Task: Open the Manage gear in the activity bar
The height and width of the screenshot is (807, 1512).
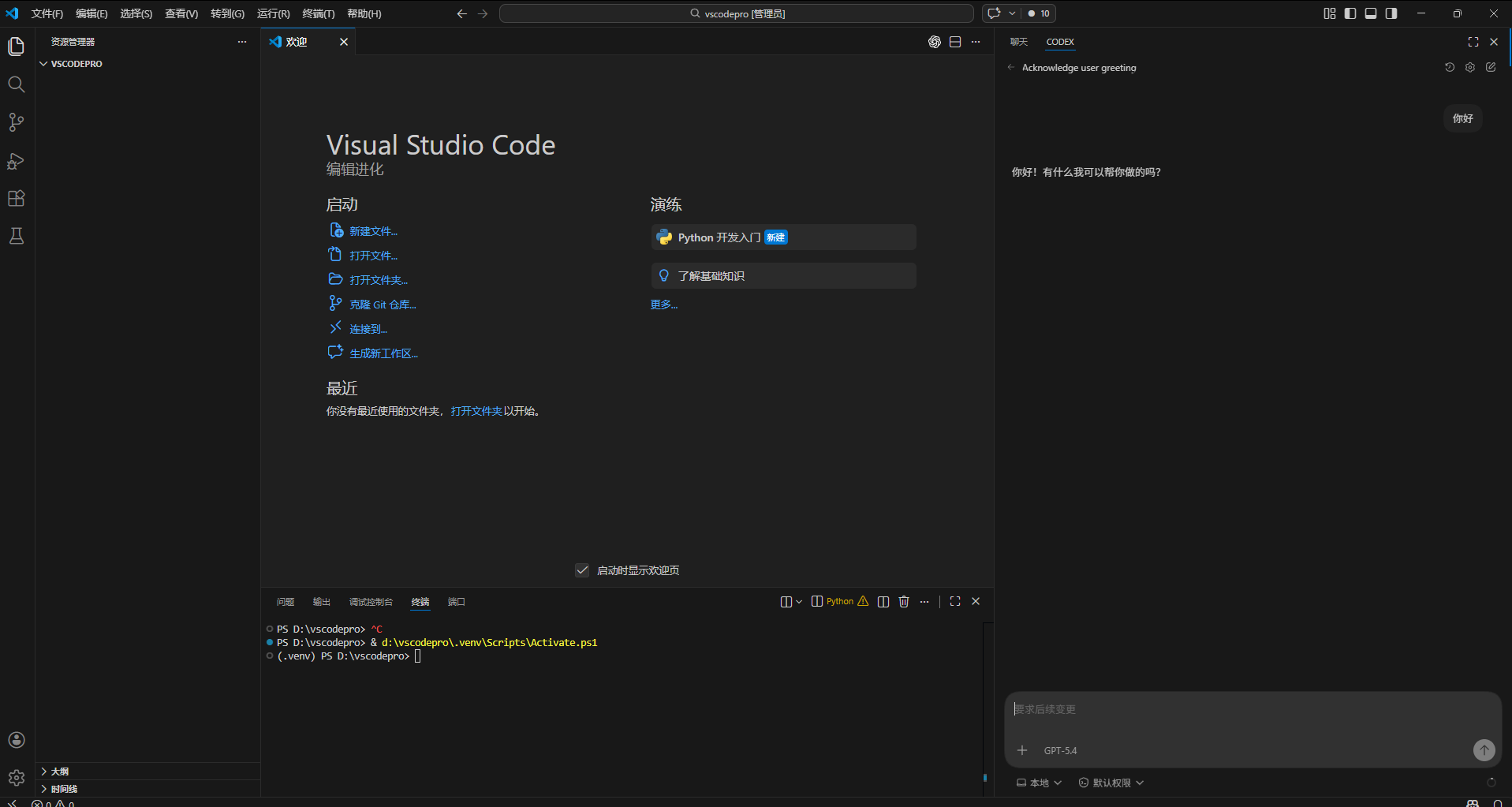Action: (17, 778)
